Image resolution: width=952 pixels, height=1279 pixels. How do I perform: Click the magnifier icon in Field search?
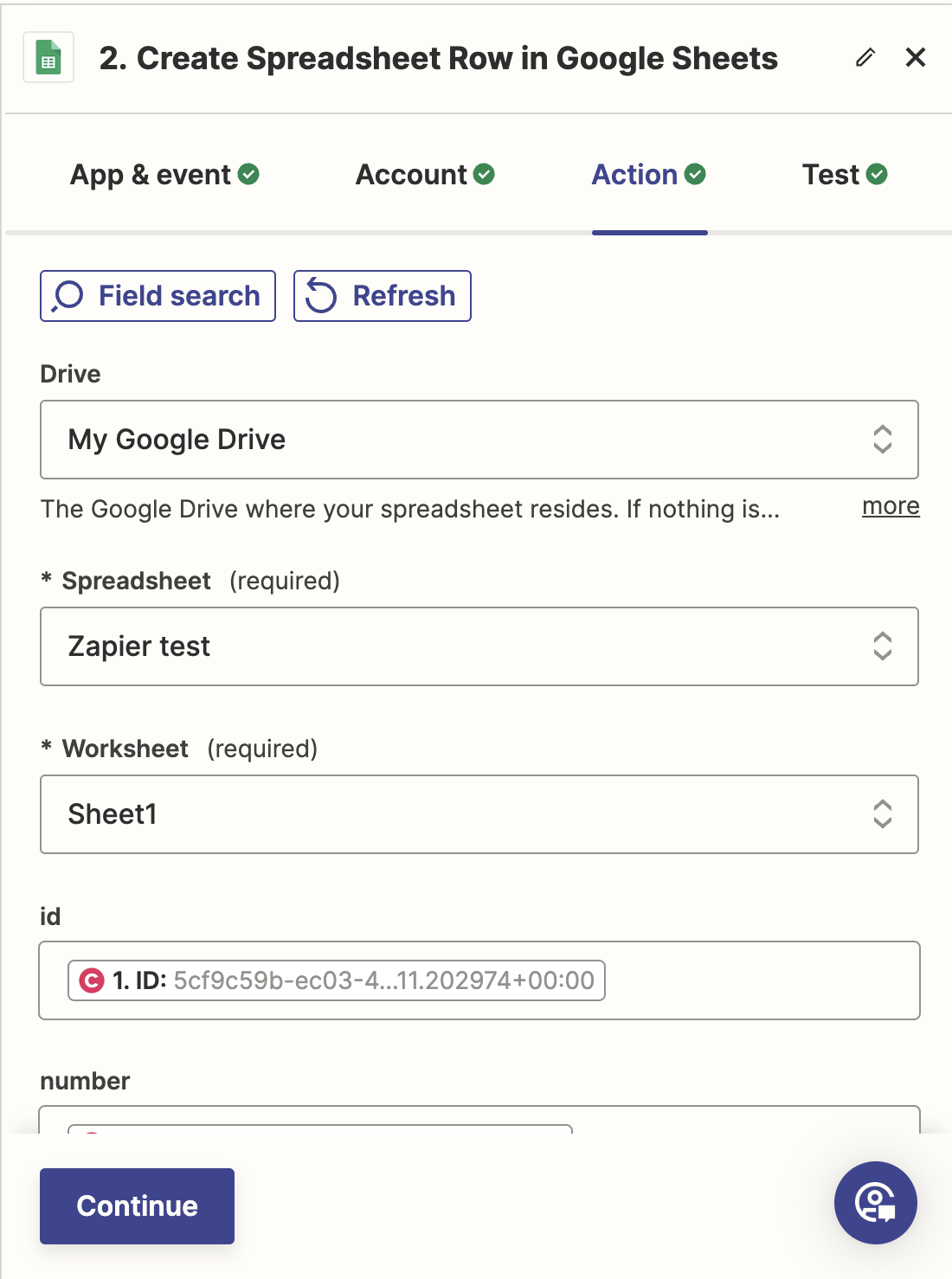click(68, 296)
